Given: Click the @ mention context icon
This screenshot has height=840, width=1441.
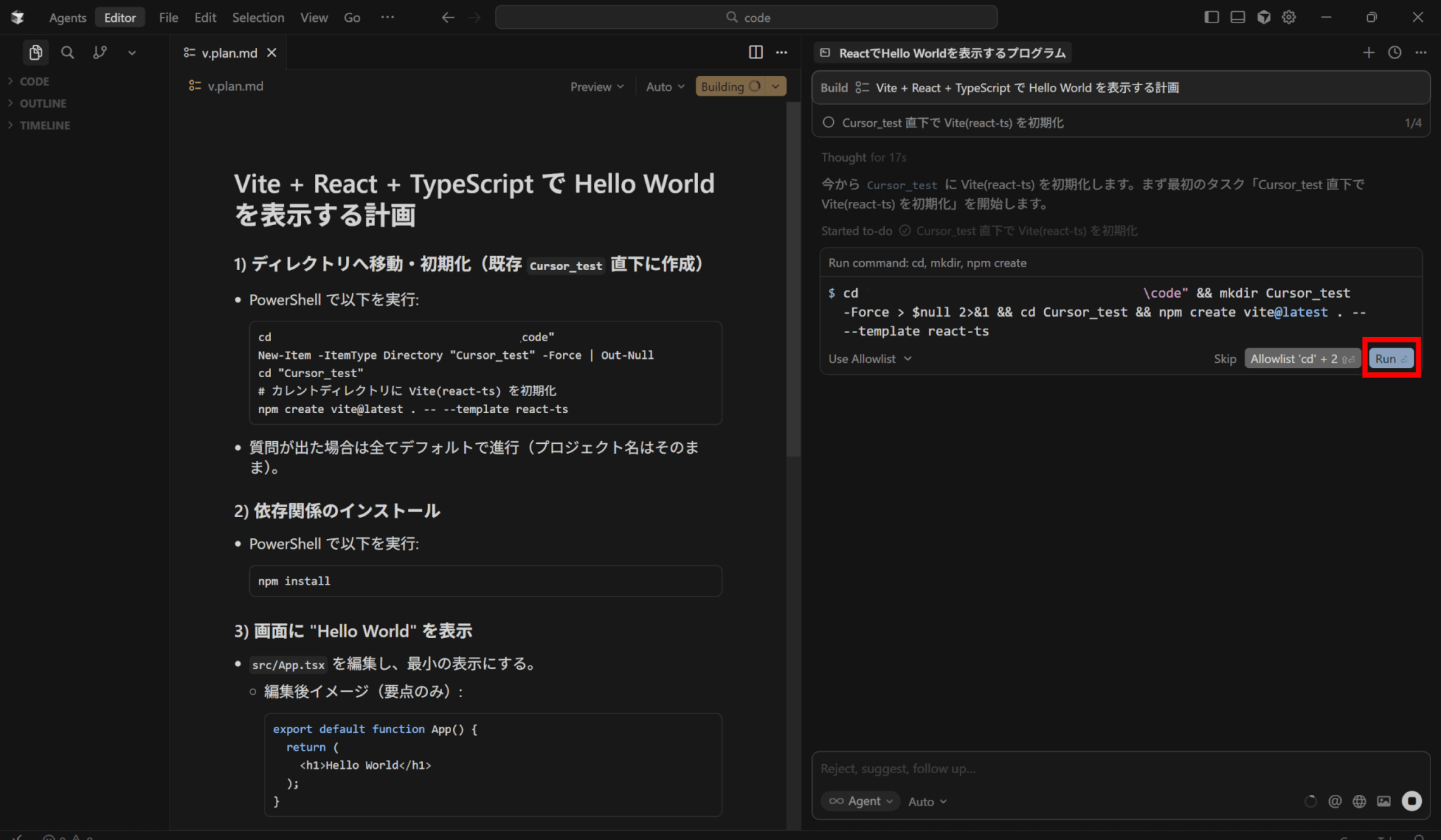Looking at the screenshot, I should click(1335, 801).
